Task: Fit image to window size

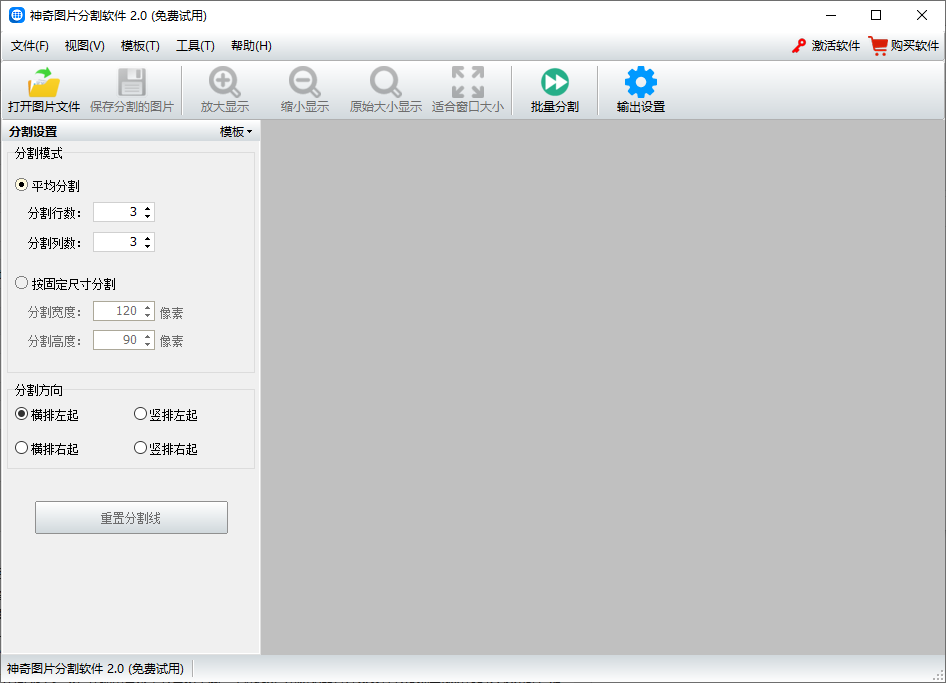Action: pyautogui.click(x=467, y=89)
